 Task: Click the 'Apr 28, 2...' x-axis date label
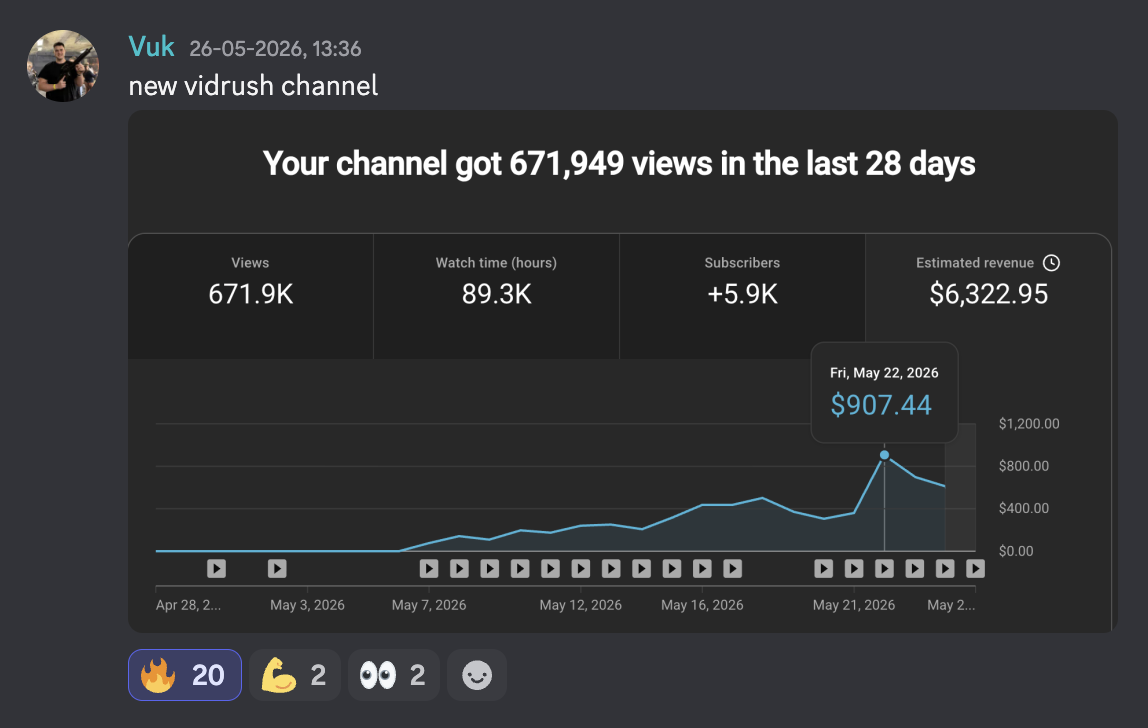pos(188,605)
